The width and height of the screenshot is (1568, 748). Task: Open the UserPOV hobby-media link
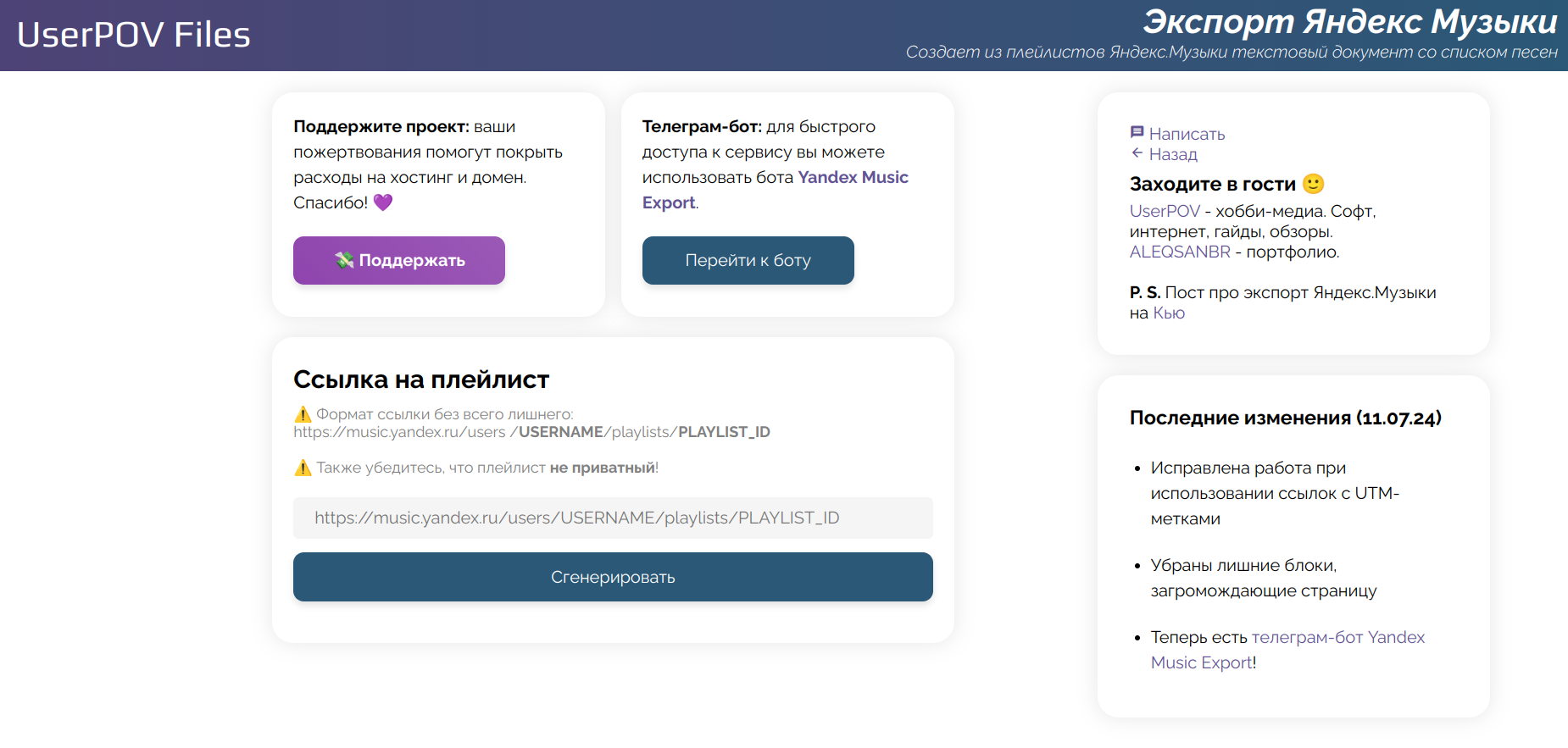pos(1165,211)
